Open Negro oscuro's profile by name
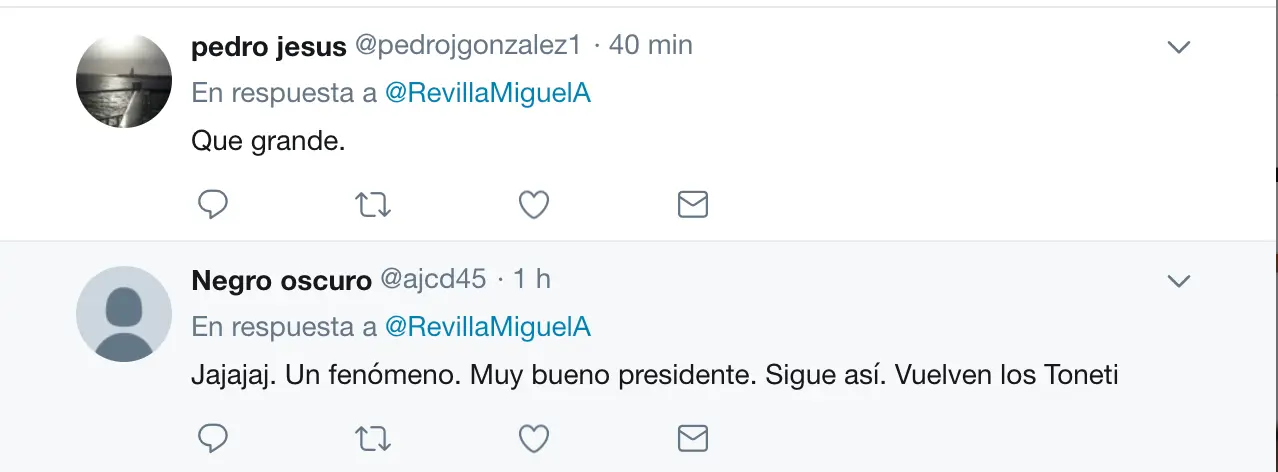This screenshot has height=472, width=1278. coord(281,281)
